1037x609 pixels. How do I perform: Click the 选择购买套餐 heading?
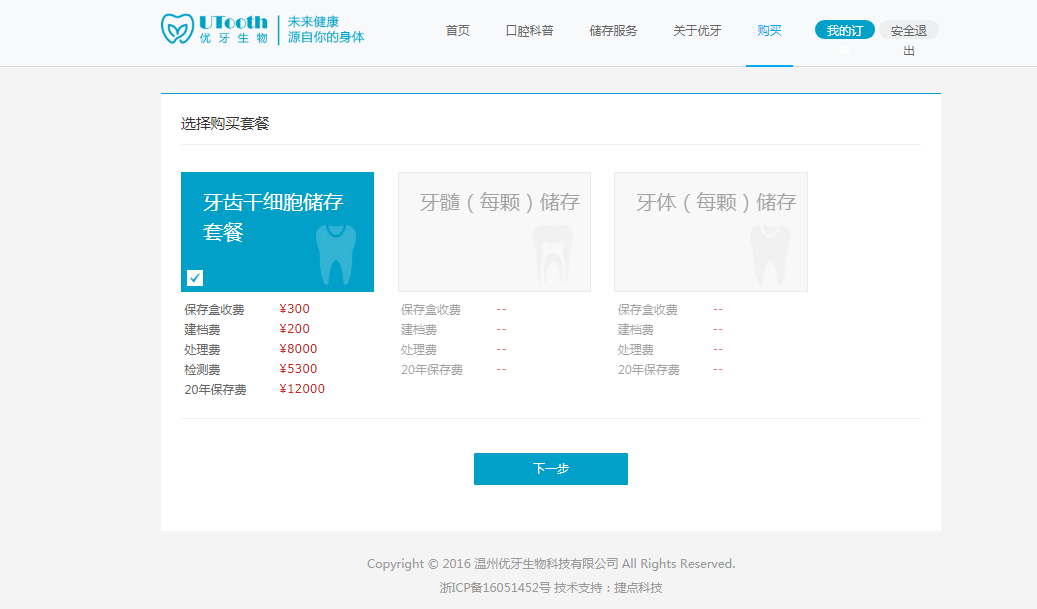[x=225, y=124]
